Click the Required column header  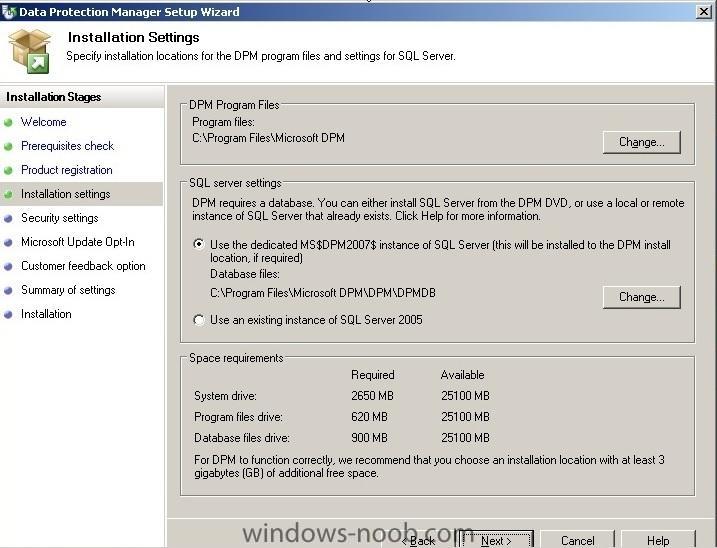pyautogui.click(x=373, y=375)
